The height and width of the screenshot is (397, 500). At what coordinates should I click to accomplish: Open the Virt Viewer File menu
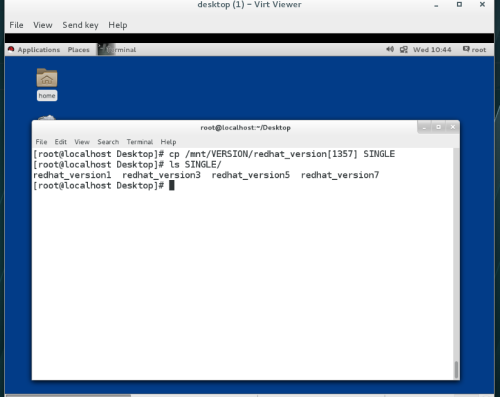pyautogui.click(x=16, y=25)
